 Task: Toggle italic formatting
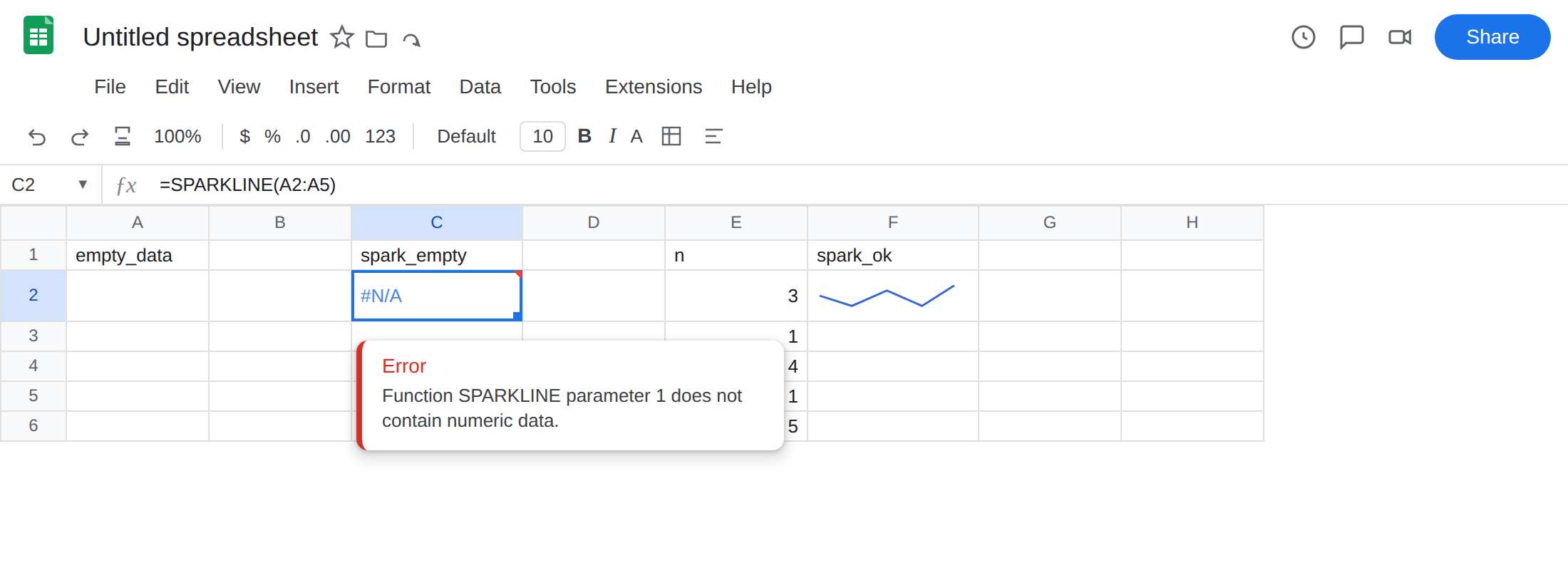pos(612,136)
